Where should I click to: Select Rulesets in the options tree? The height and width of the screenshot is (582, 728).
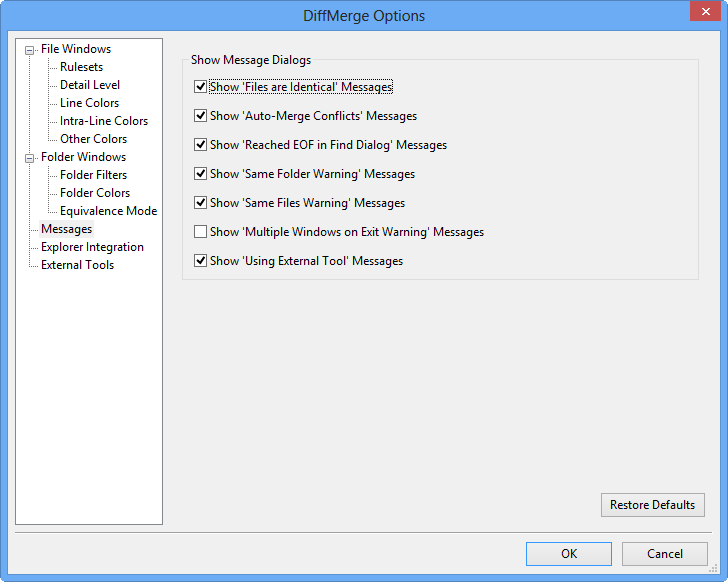click(x=81, y=67)
